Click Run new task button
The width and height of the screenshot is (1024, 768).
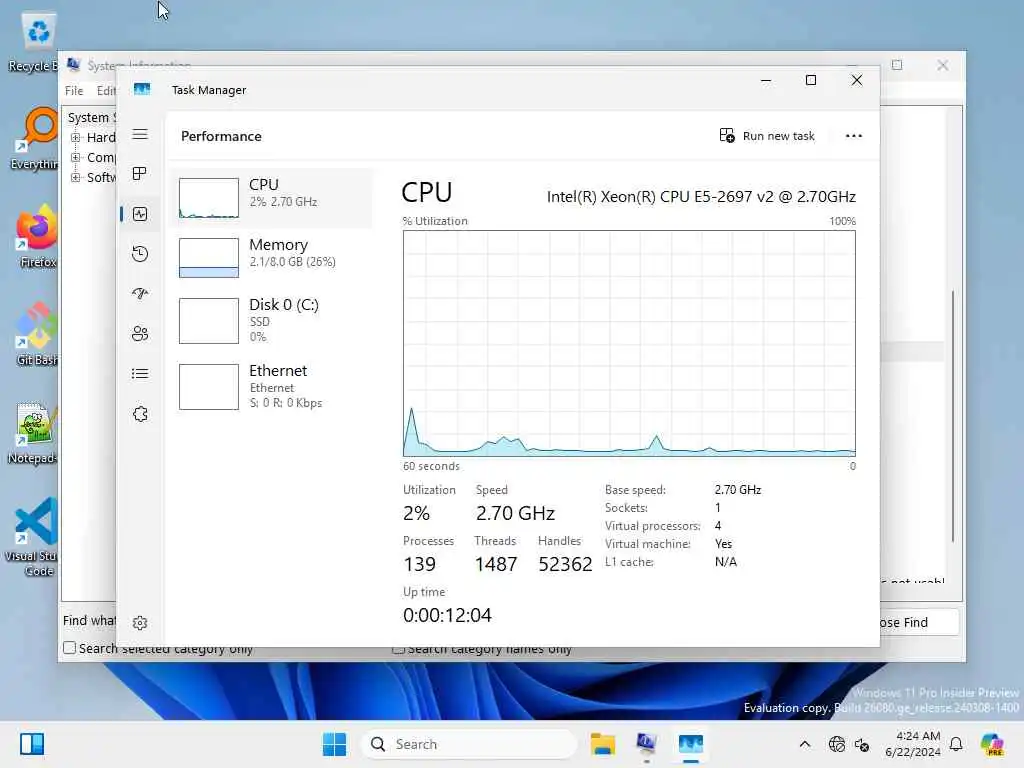point(767,136)
